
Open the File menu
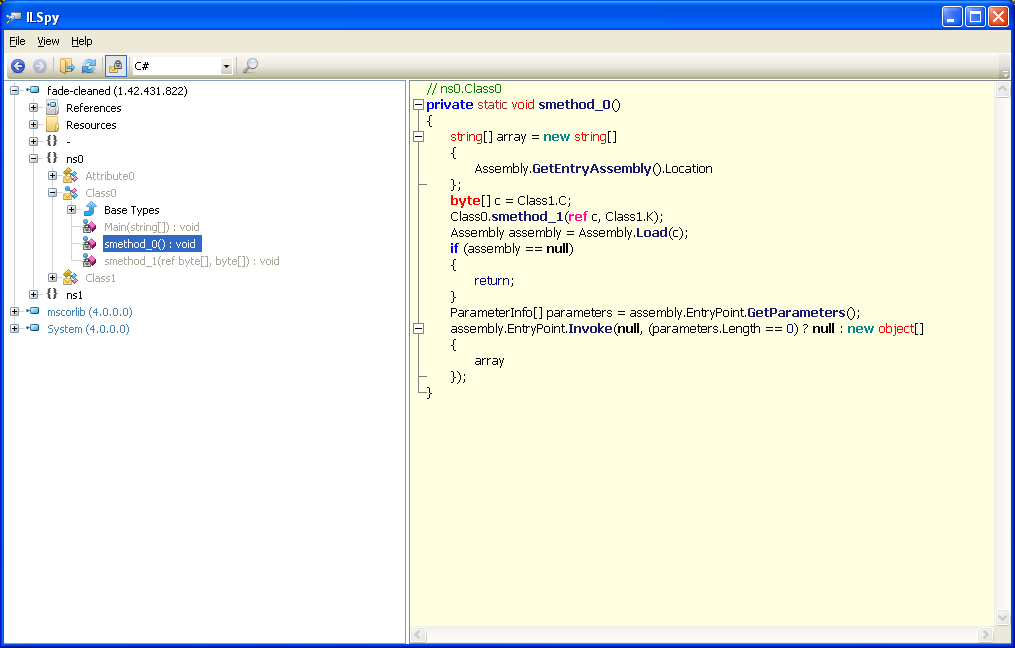[17, 41]
